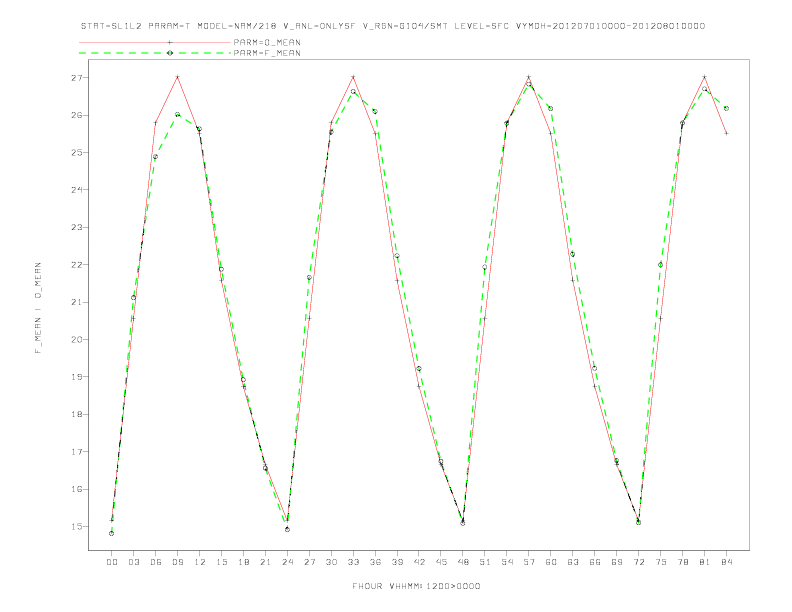
Task: Click x-axis forecast hour label 03
Action: [x=133, y=562]
